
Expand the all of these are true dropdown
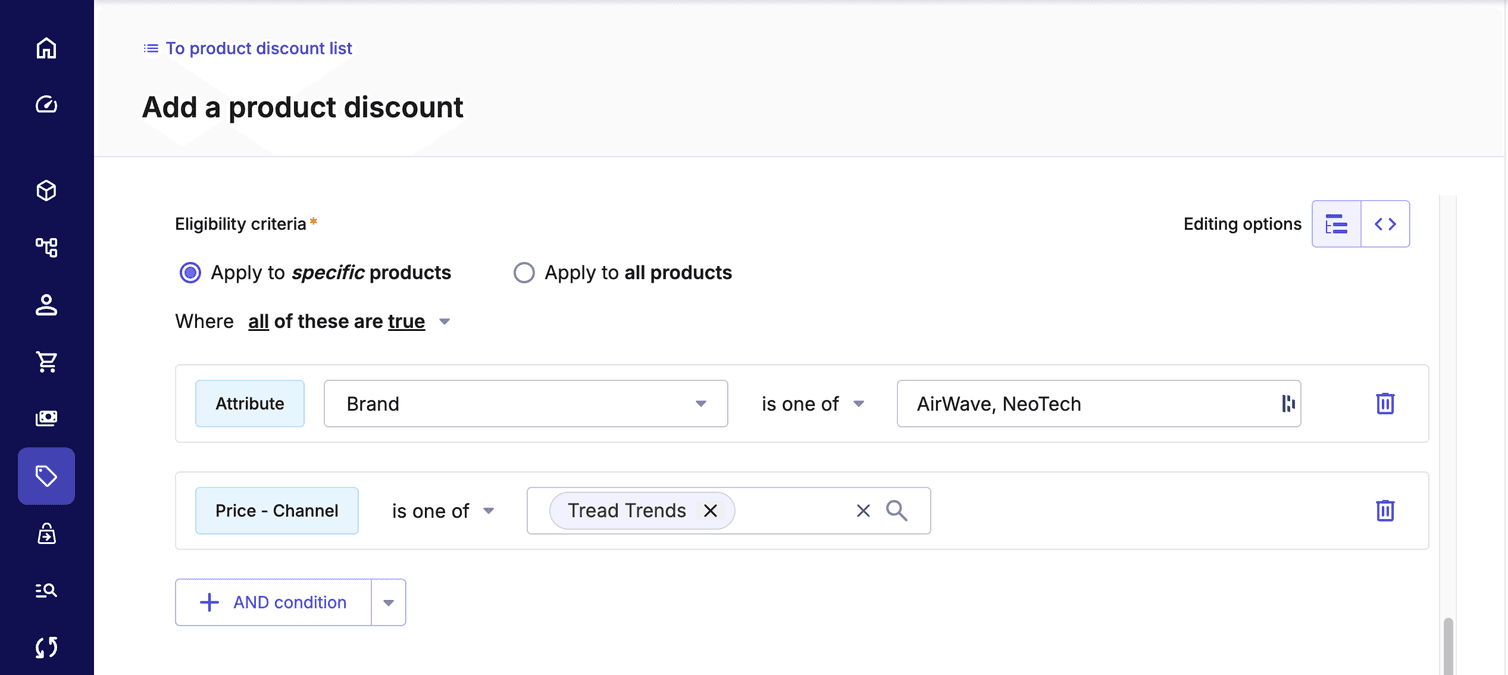coord(444,321)
